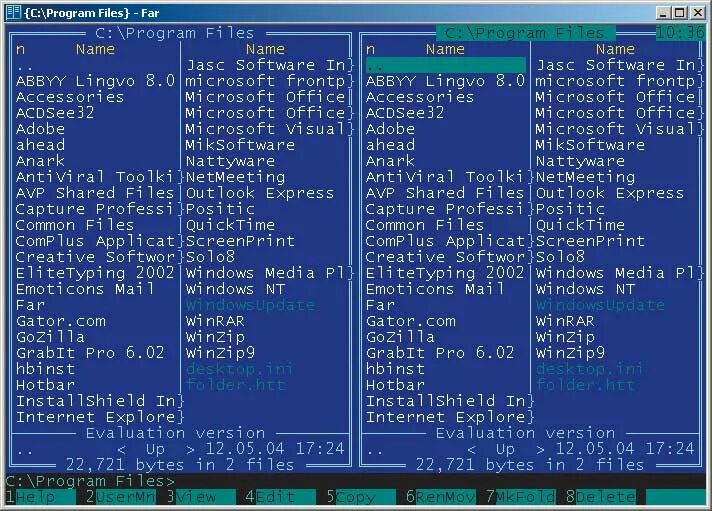
Task: Select 'ACDSee32' in the left panel
Action: tap(55, 113)
